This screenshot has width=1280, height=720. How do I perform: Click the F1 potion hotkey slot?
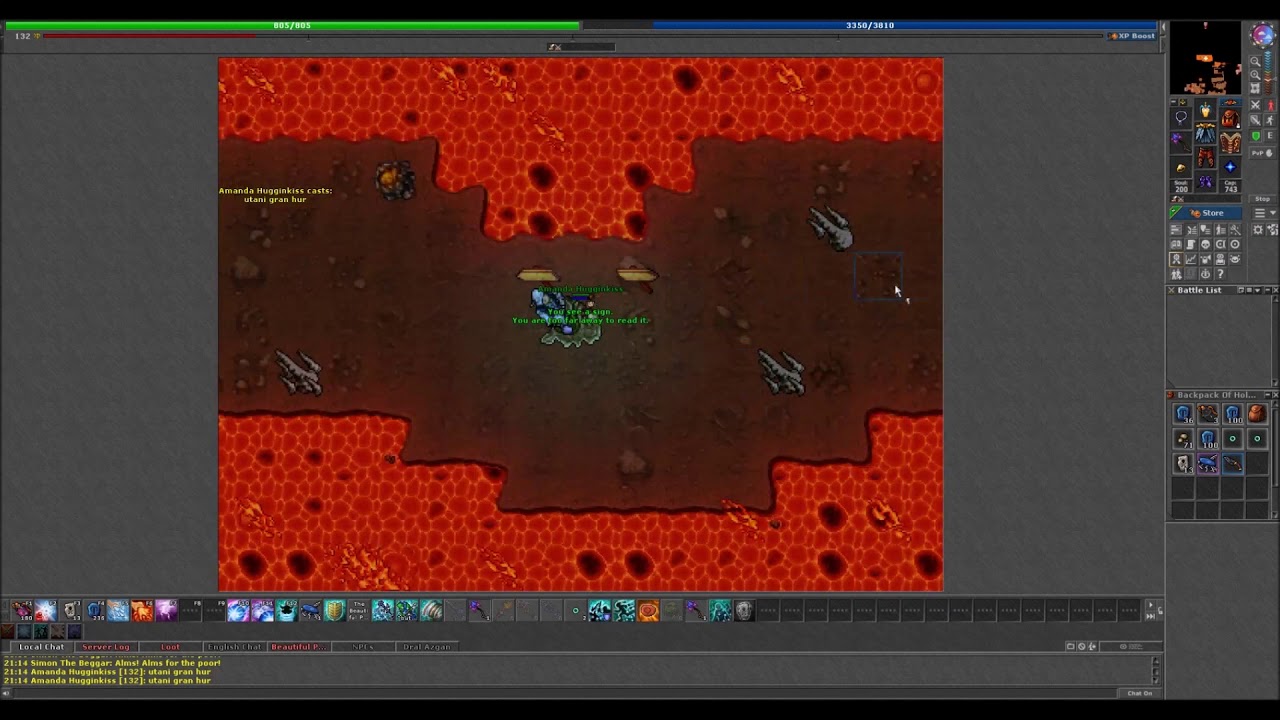tap(22, 610)
